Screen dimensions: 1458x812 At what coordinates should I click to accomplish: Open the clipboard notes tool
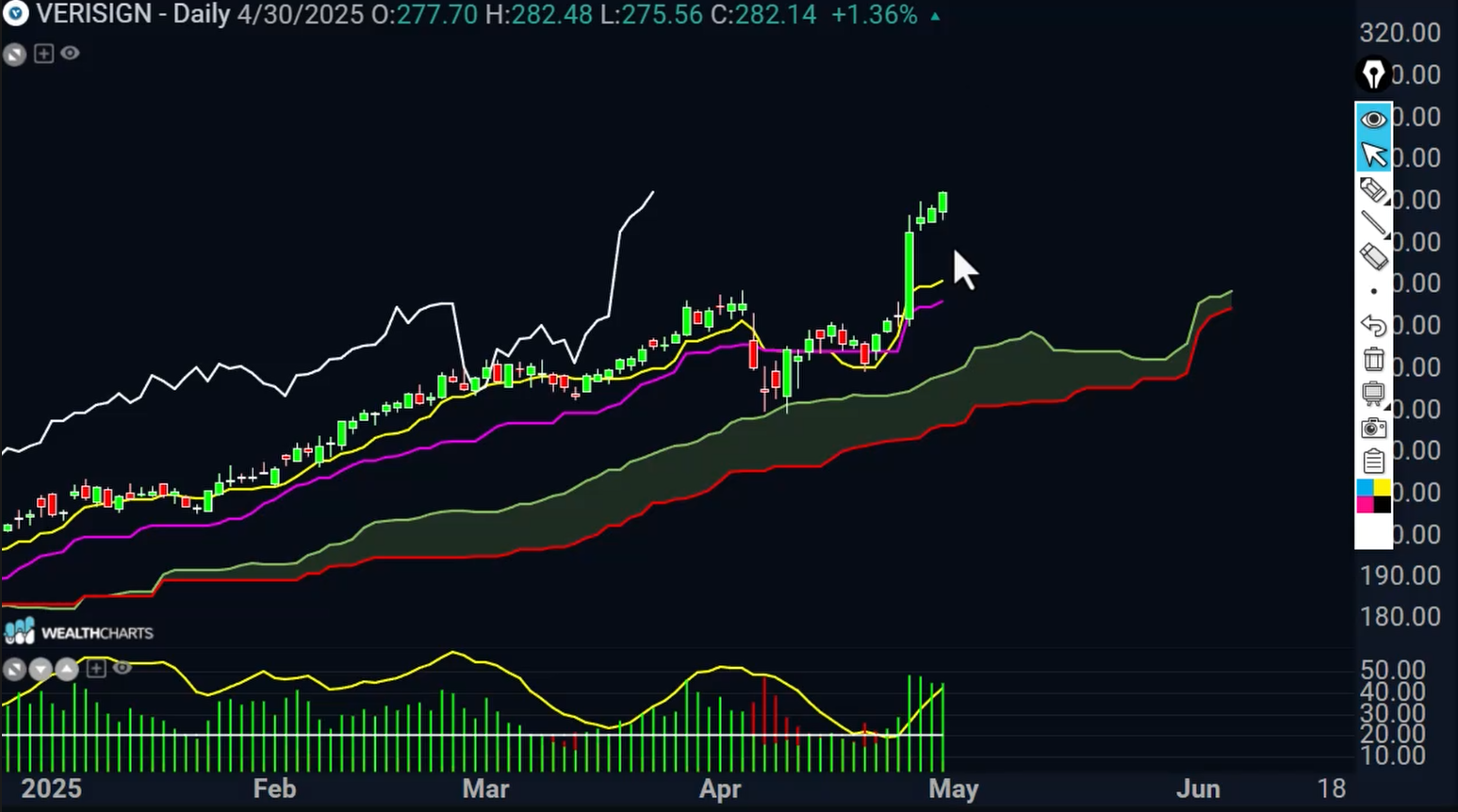[x=1373, y=461]
